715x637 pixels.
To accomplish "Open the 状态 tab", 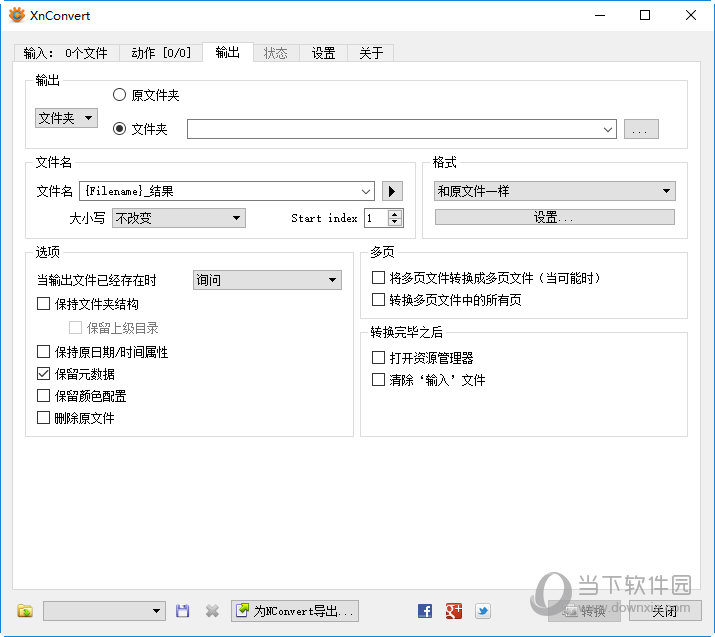I will pos(276,53).
